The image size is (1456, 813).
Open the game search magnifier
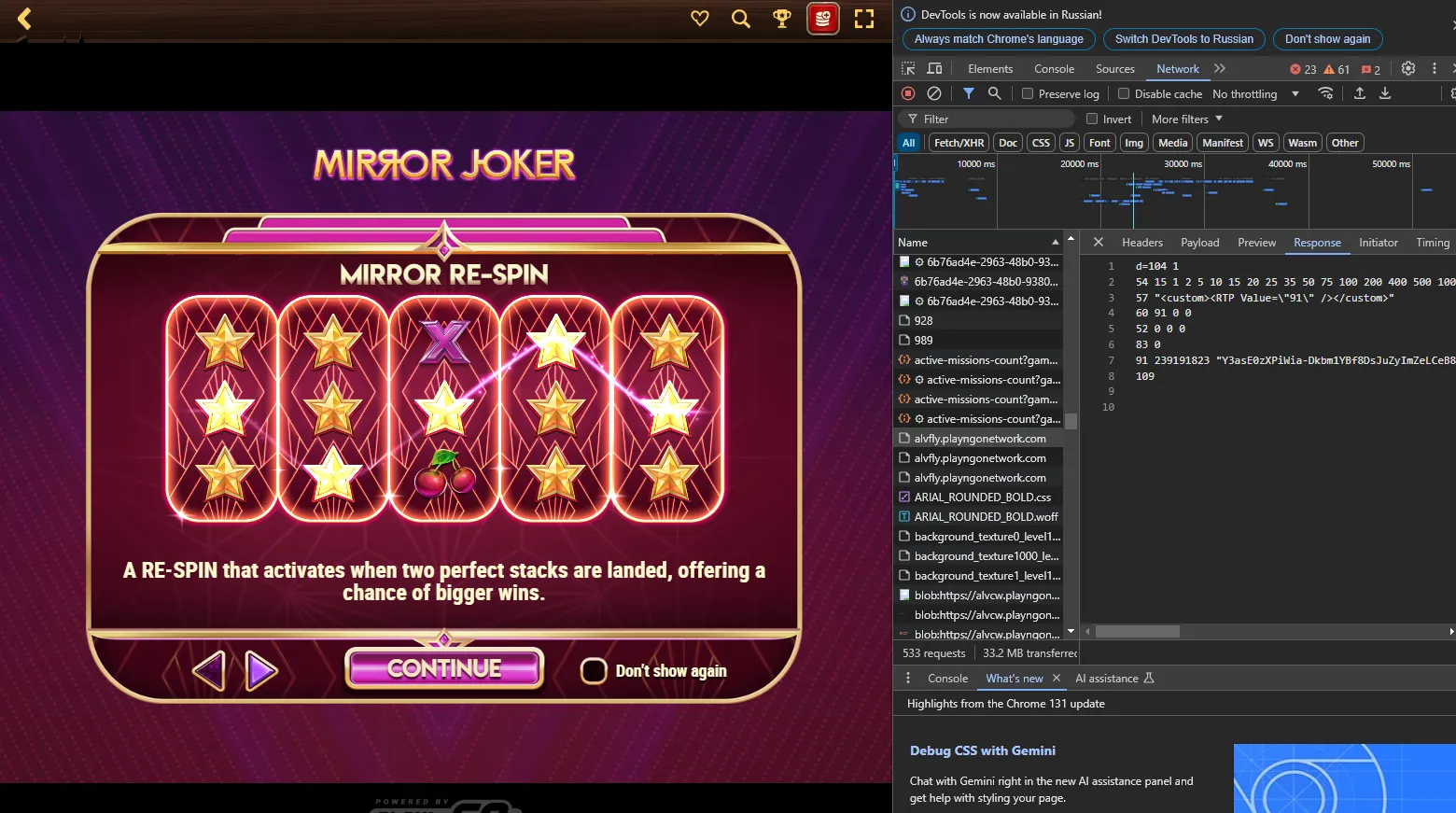pos(741,19)
